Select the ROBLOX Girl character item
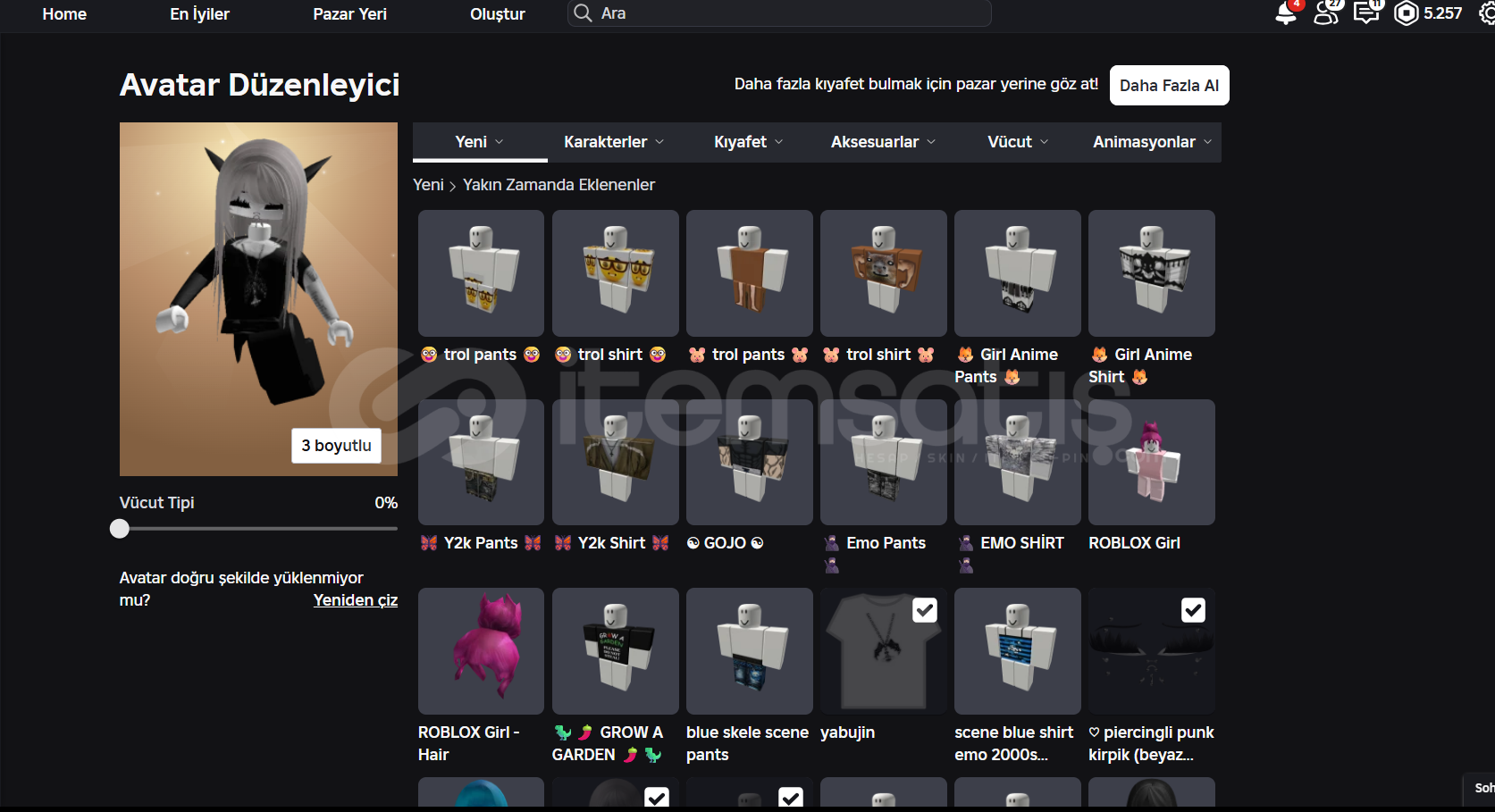The image size is (1495, 812). [x=1151, y=462]
